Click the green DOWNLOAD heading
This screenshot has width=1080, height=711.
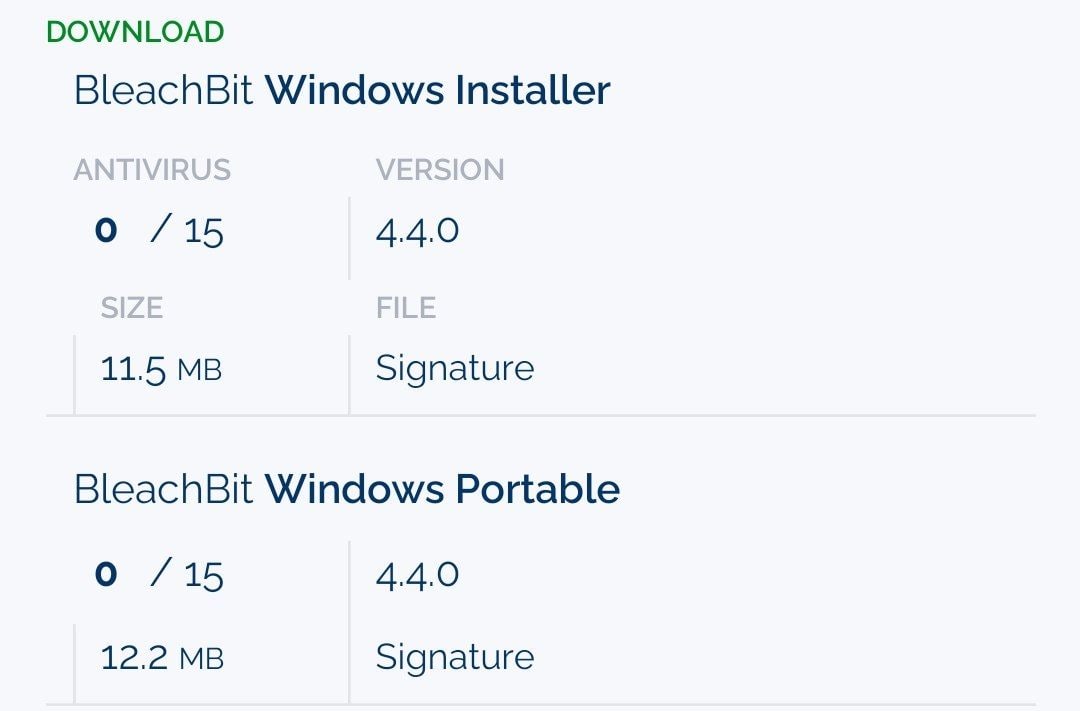pos(135,32)
